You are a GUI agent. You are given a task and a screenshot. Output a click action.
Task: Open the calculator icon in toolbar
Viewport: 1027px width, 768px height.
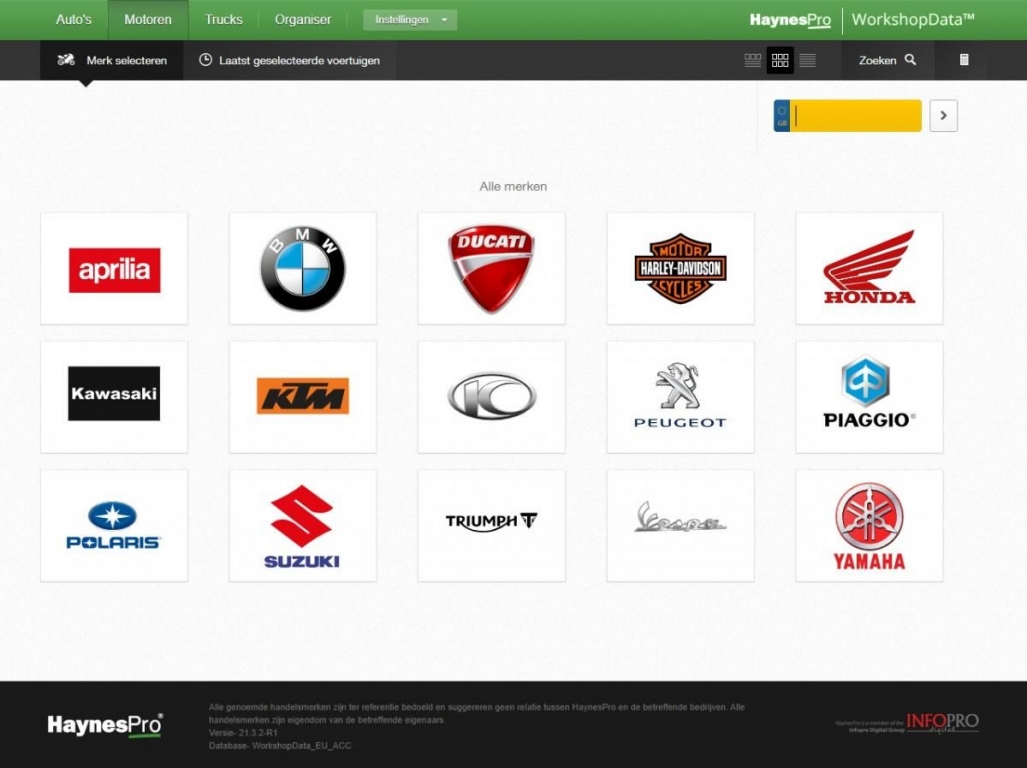(x=964, y=60)
